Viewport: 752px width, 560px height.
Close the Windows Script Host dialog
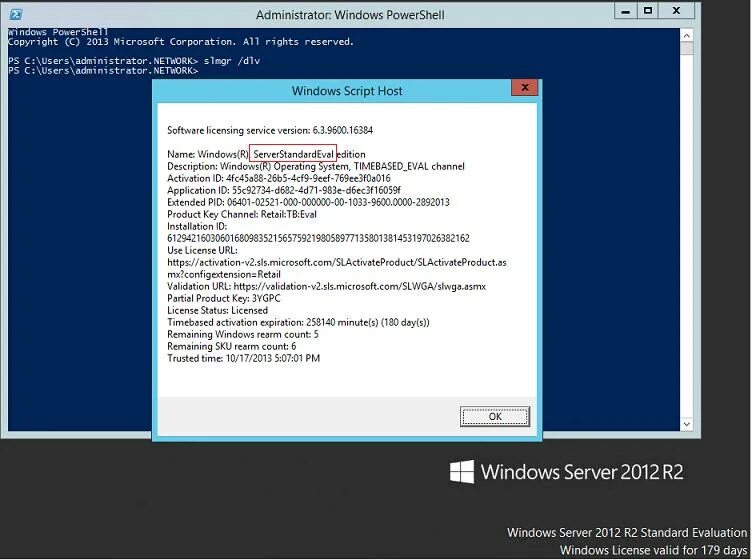pyautogui.click(x=525, y=88)
